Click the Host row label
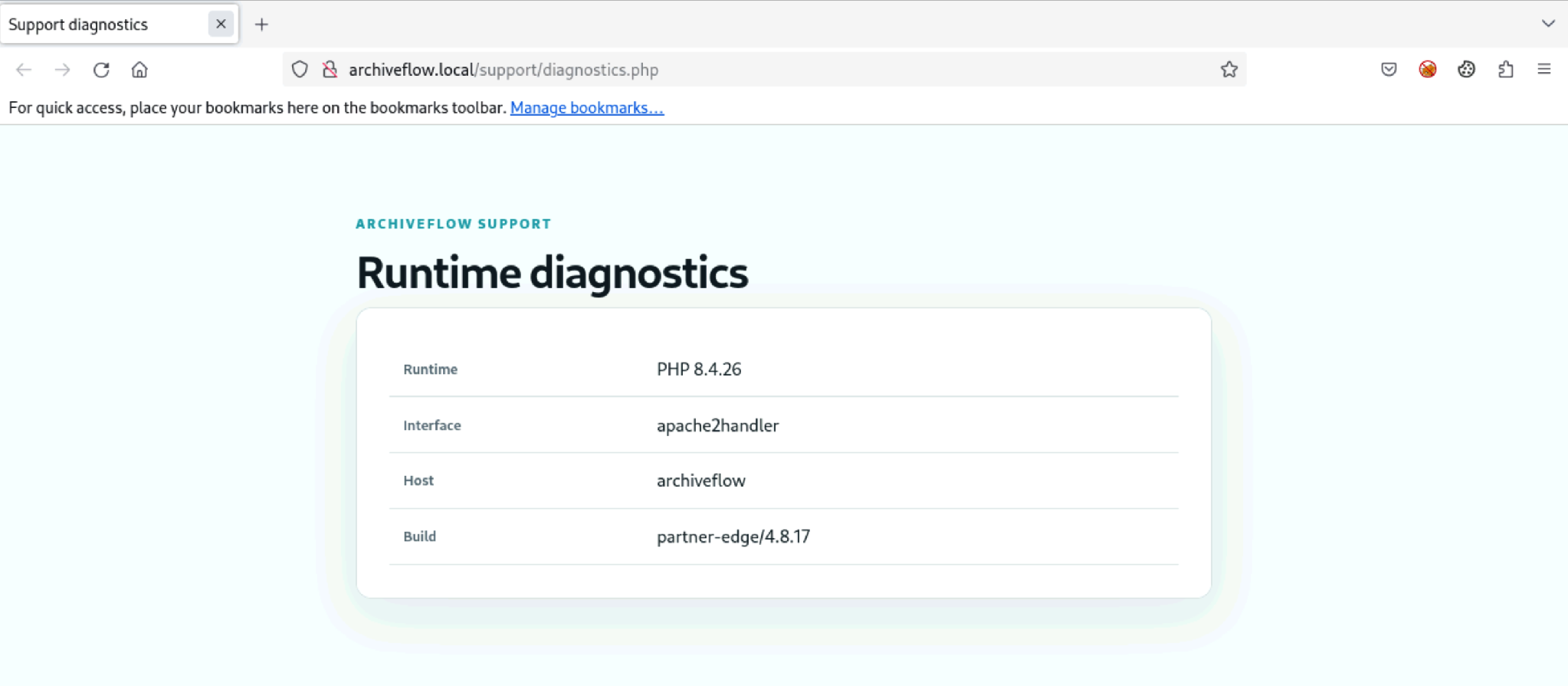 [x=418, y=481]
